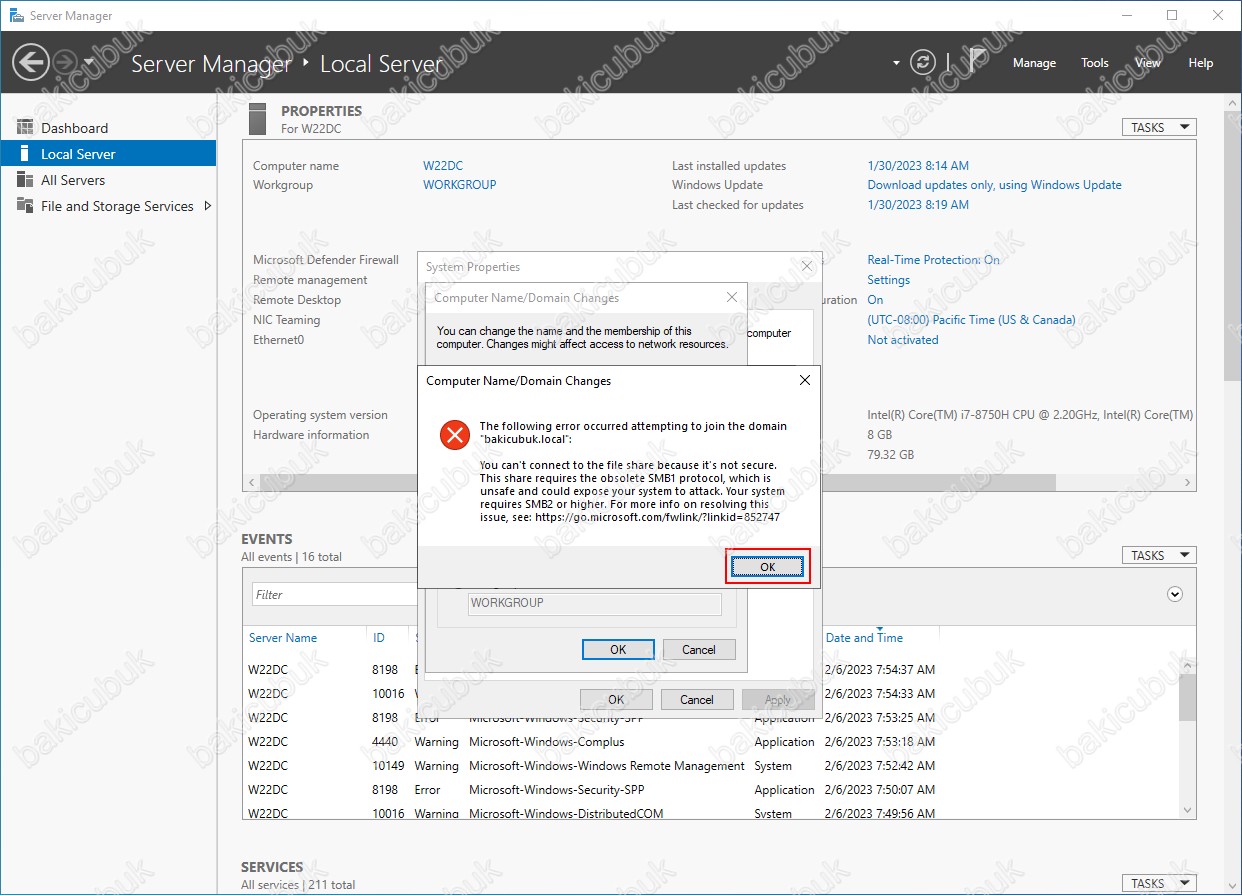Screen dimensions: 1242x895
Task: Click the All Servers icon in the sidebar
Action: (x=24, y=180)
